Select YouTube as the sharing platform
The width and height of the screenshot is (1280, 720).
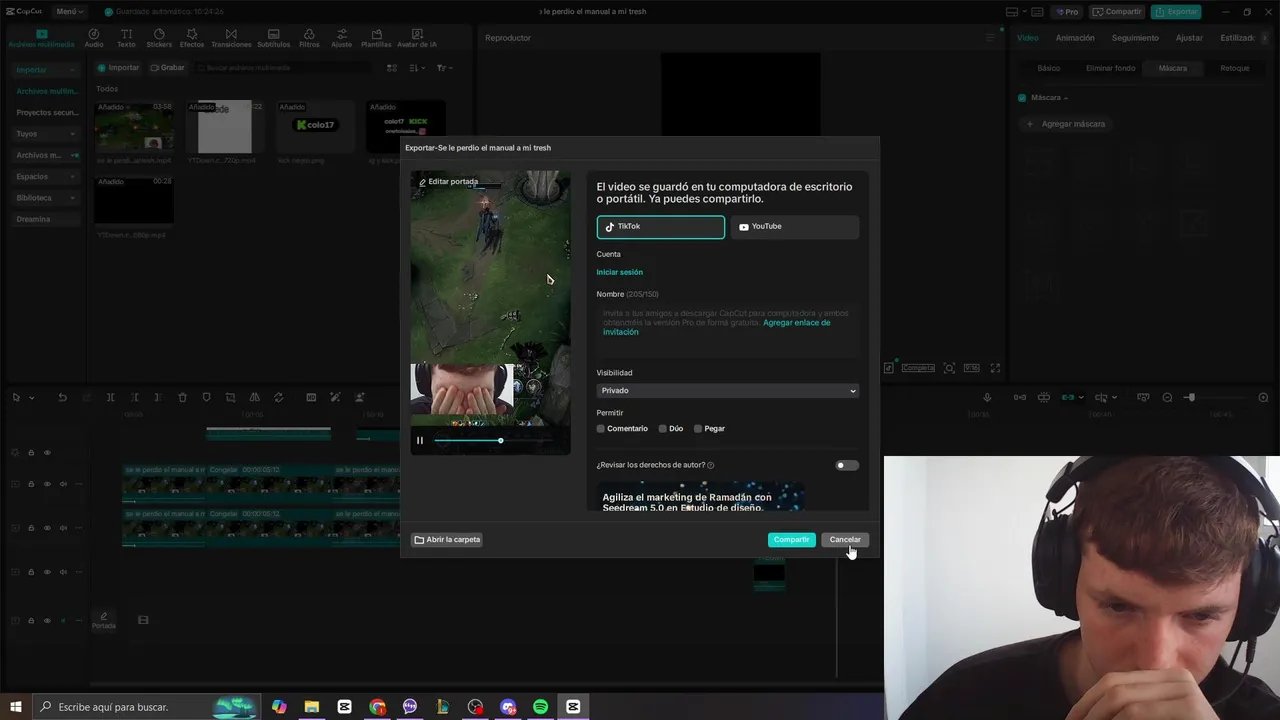[x=794, y=227]
